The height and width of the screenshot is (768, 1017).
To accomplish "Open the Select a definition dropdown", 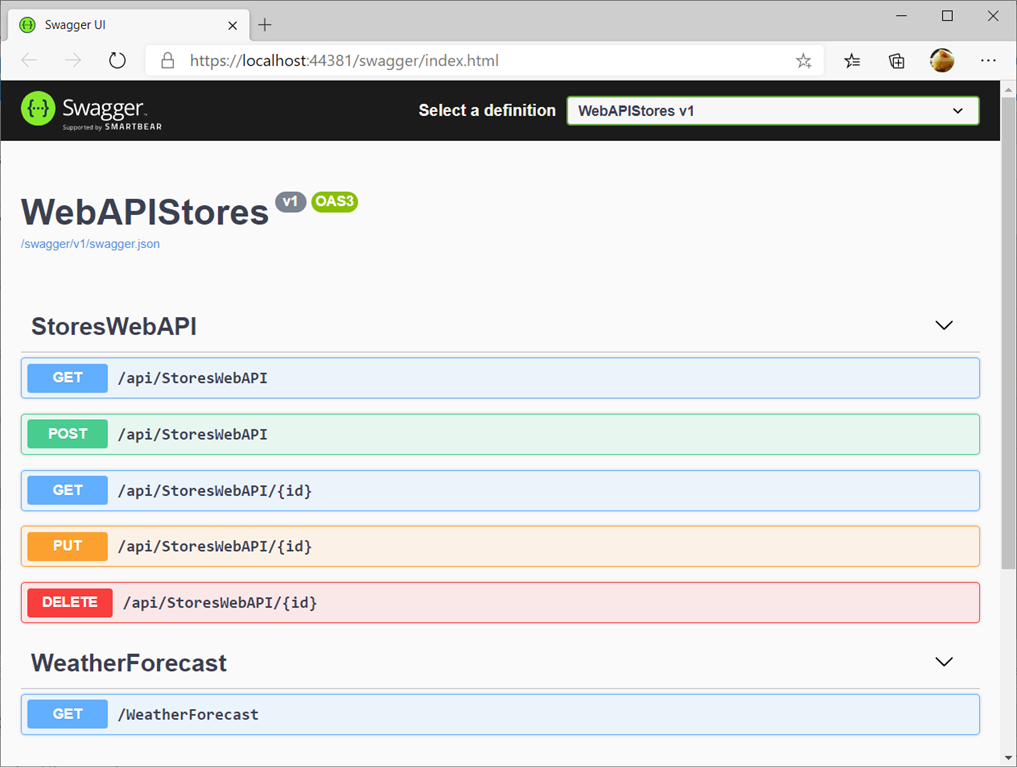I will (771, 110).
